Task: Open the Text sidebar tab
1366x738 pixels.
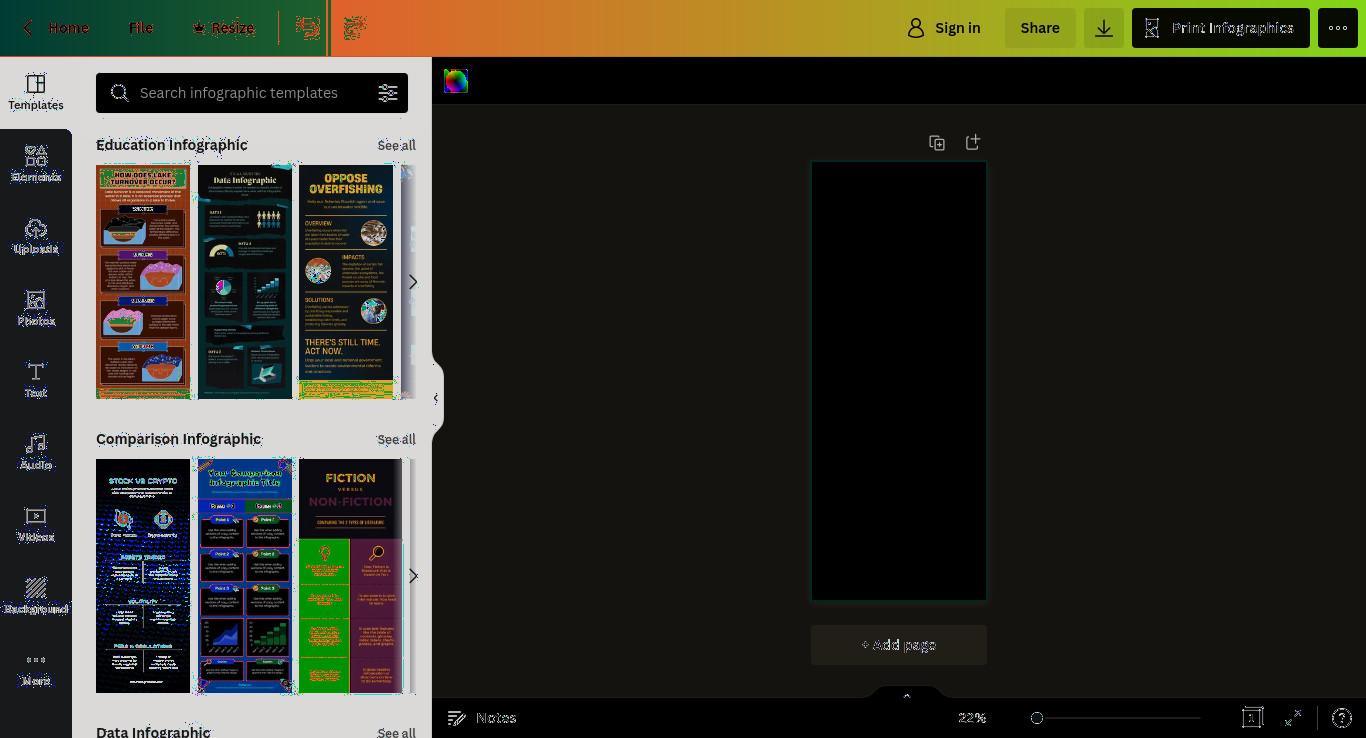Action: coord(36,381)
